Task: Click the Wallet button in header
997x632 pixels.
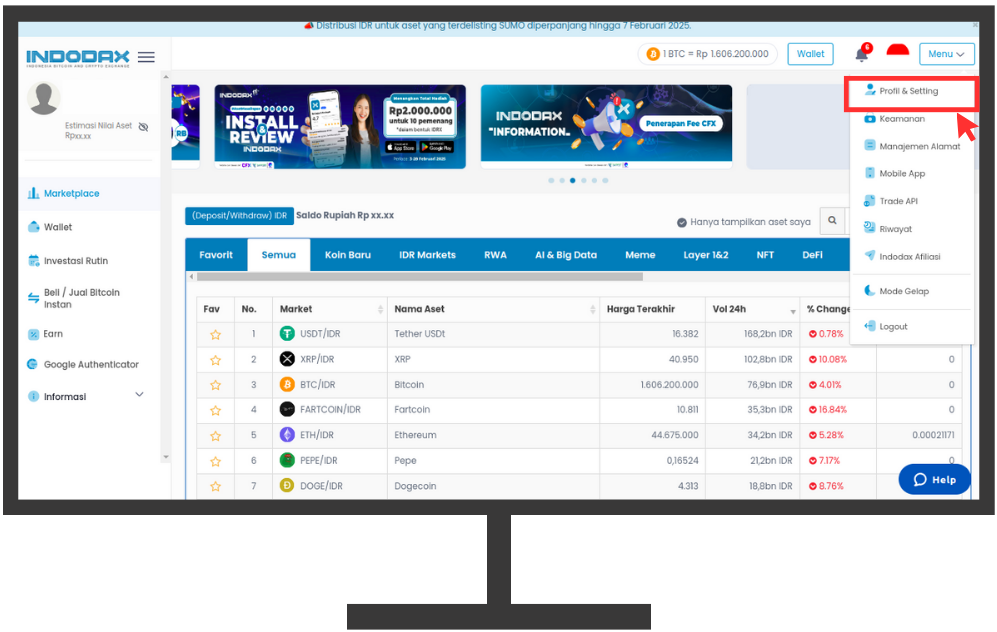Action: click(x=811, y=54)
